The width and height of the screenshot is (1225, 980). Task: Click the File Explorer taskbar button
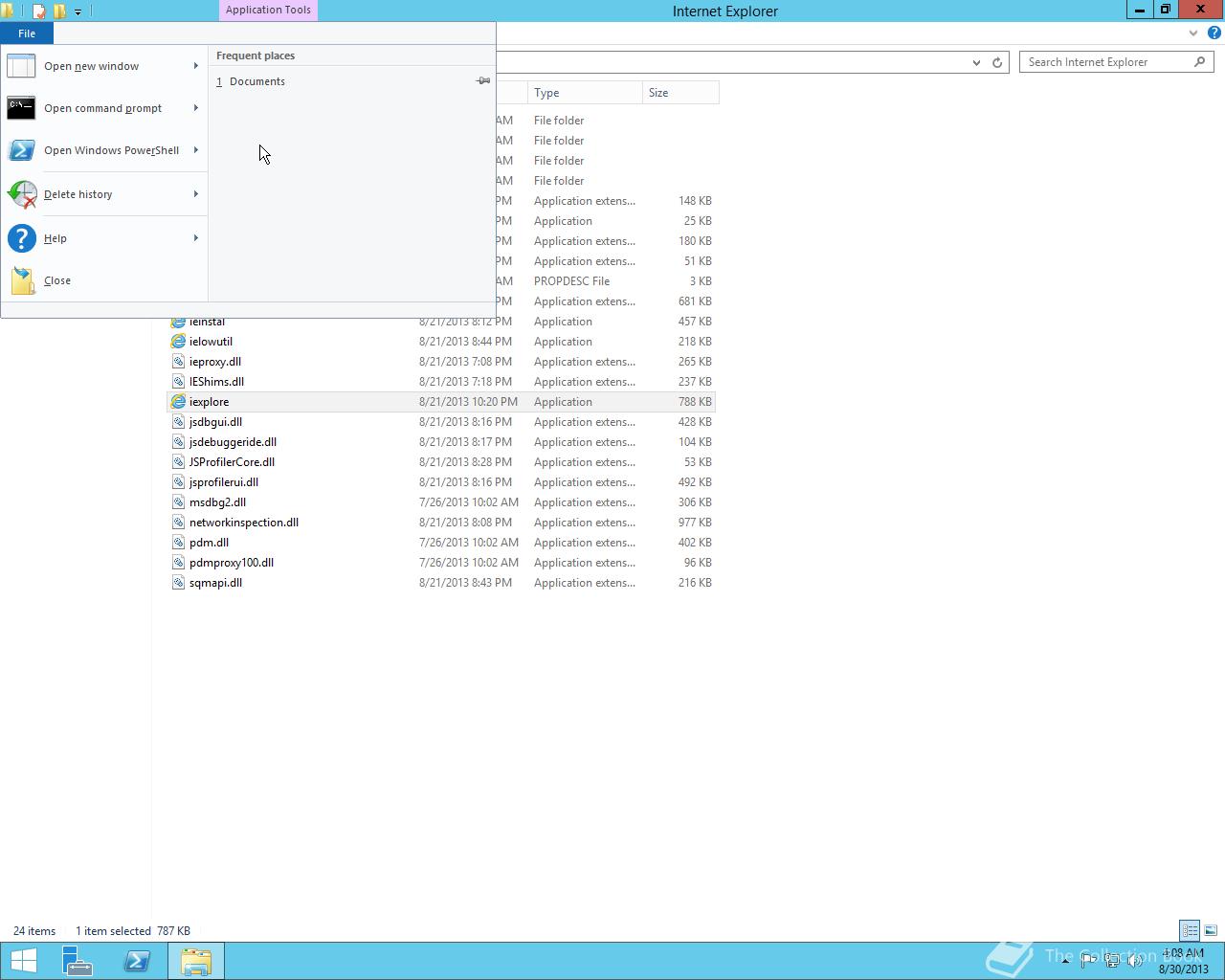click(x=196, y=961)
